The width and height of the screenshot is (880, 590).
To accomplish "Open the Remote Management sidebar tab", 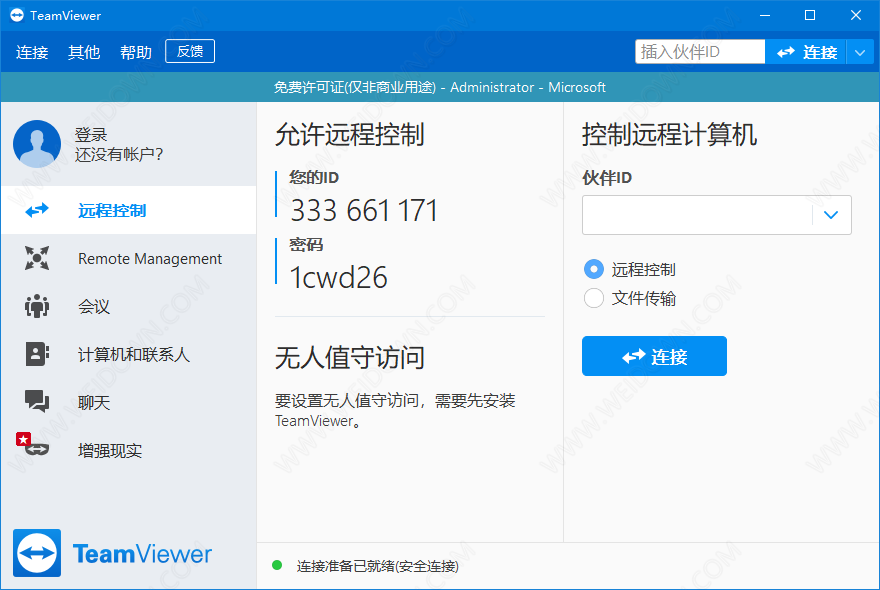I will 129,258.
